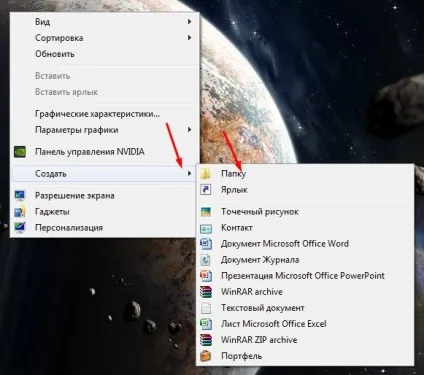Choose Обновить to refresh the desktop
This screenshot has width=424, height=375.
point(104,54)
